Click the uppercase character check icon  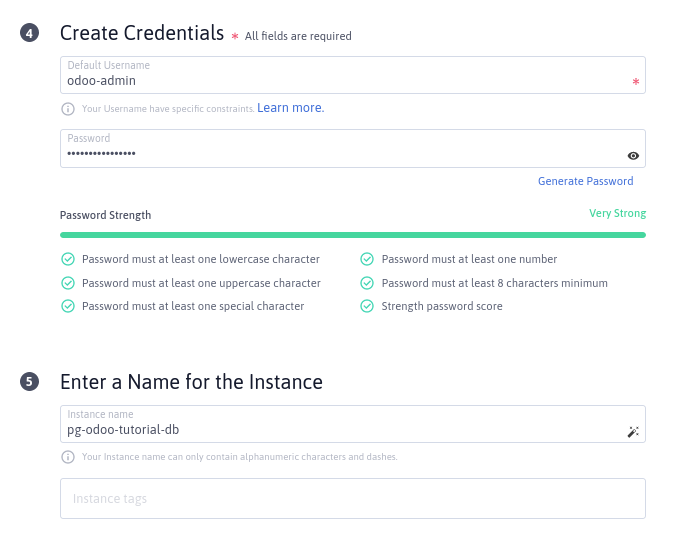click(68, 283)
